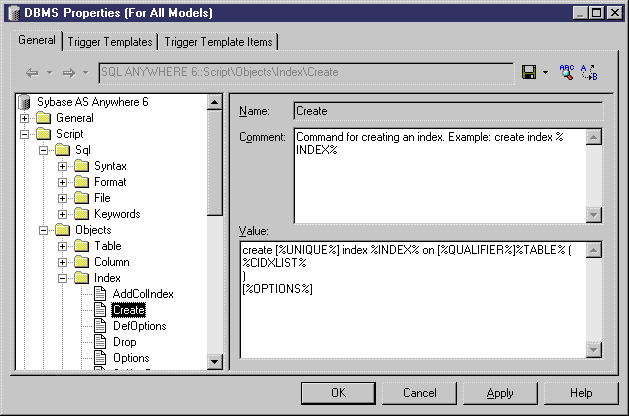The width and height of the screenshot is (629, 416).
Task: Click the Options document icon
Action: 100,358
